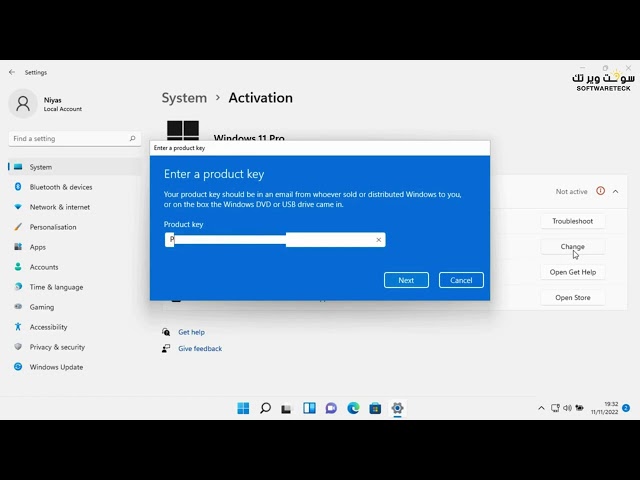Open the Niyas local account profile
This screenshot has height=480, width=640.
click(x=46, y=104)
